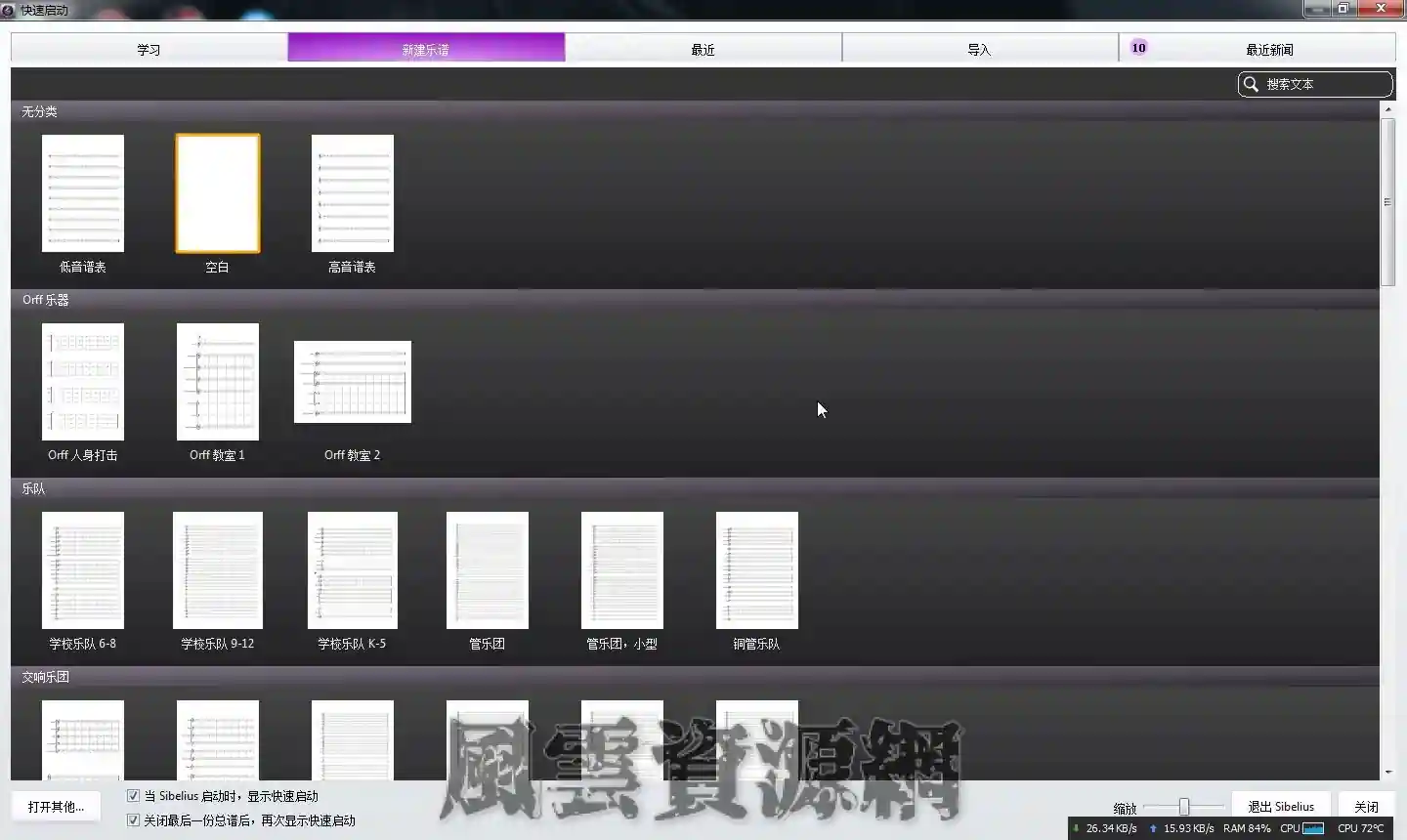
Task: Click the CPU usage meter icon
Action: point(1313,828)
